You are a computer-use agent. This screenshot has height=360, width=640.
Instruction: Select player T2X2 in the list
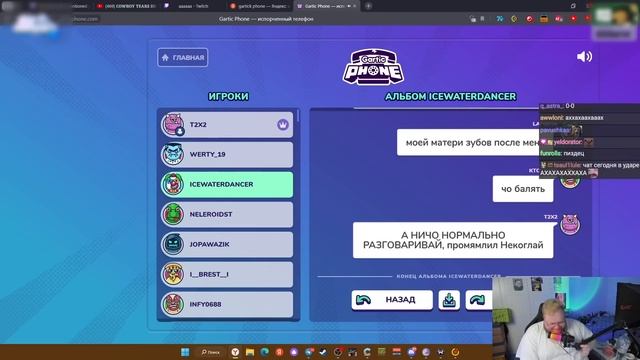227,124
